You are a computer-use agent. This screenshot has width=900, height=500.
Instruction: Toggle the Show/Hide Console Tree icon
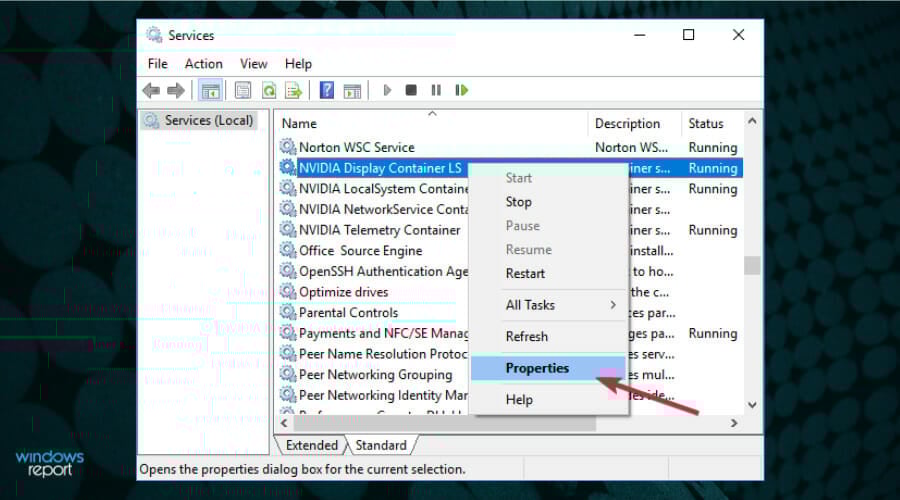pos(210,90)
